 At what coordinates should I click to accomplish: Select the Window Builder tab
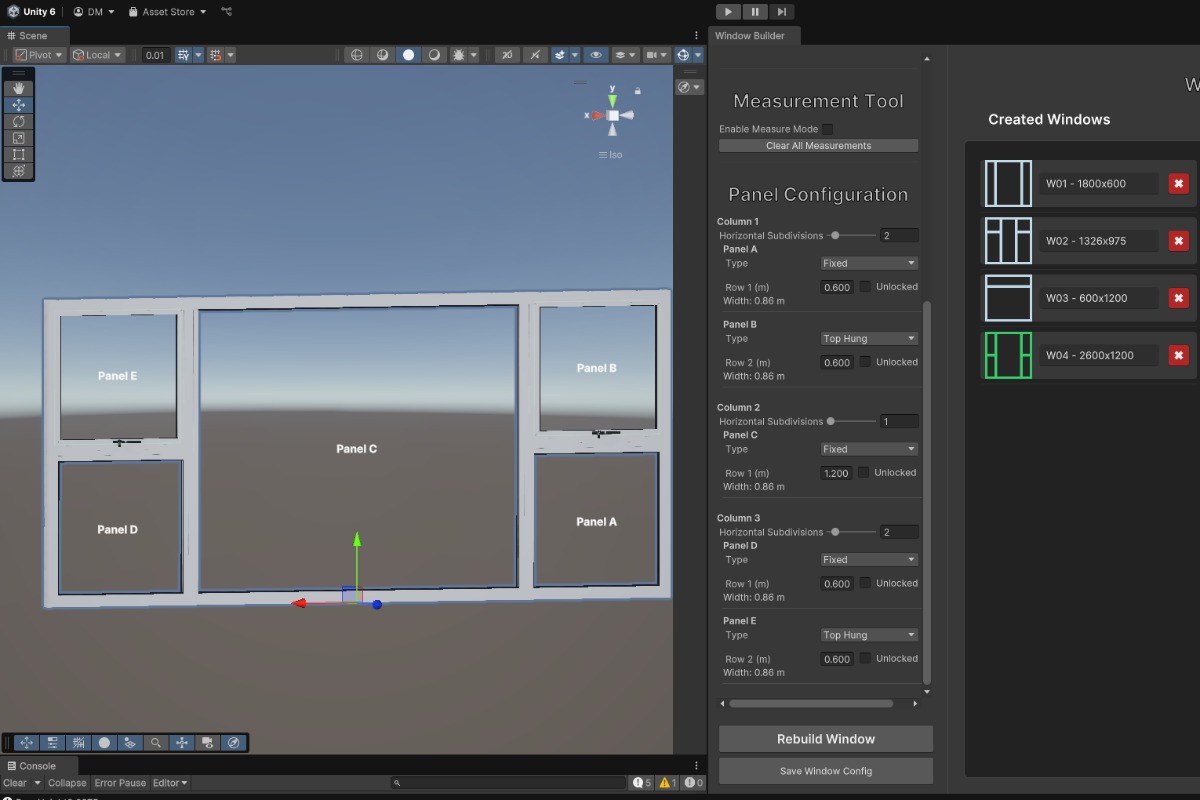[750, 36]
